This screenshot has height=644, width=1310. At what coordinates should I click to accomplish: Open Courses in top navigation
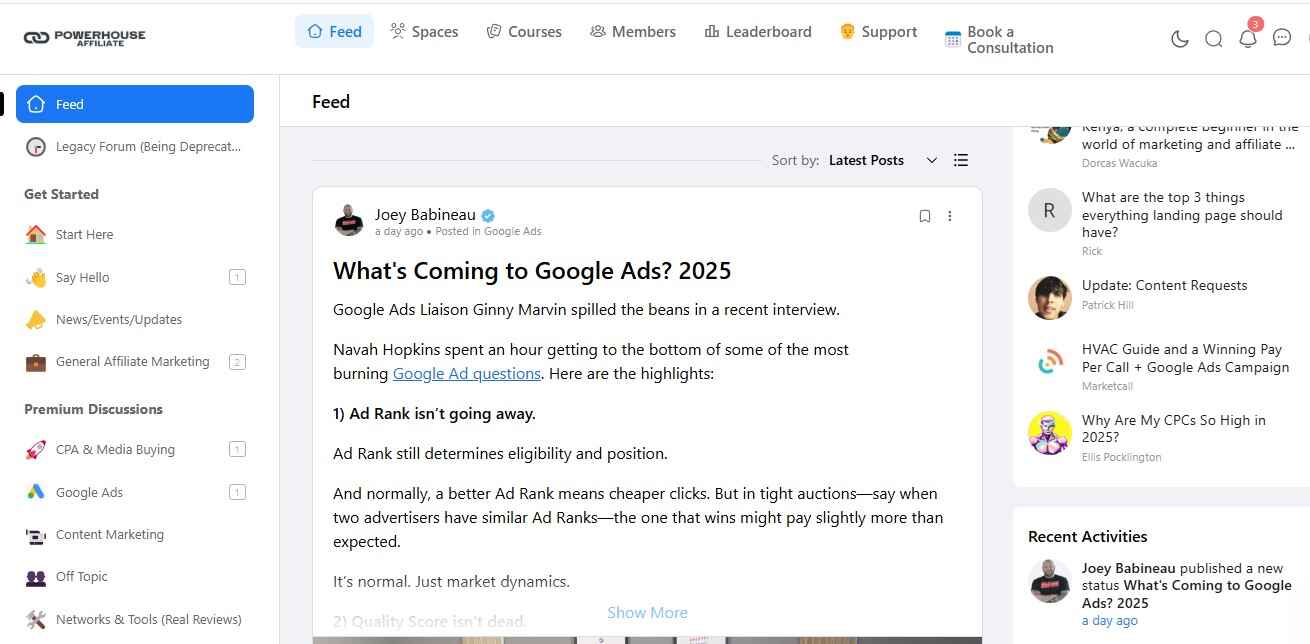[524, 31]
